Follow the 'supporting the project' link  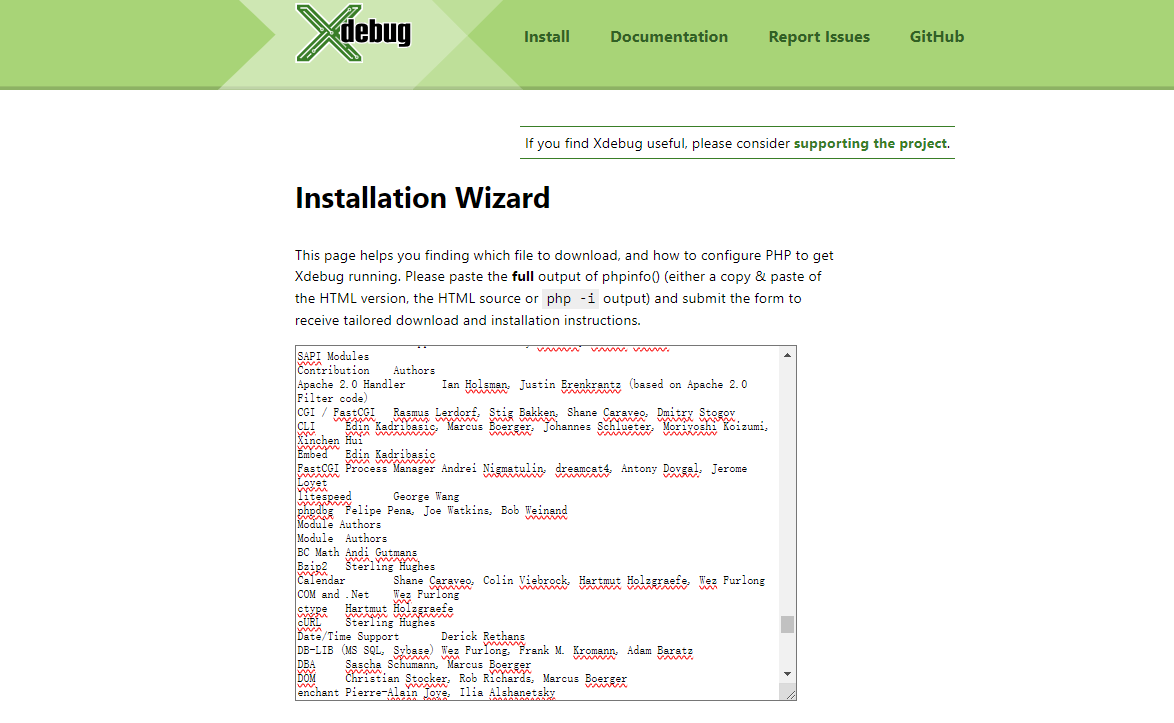pyautogui.click(x=870, y=143)
